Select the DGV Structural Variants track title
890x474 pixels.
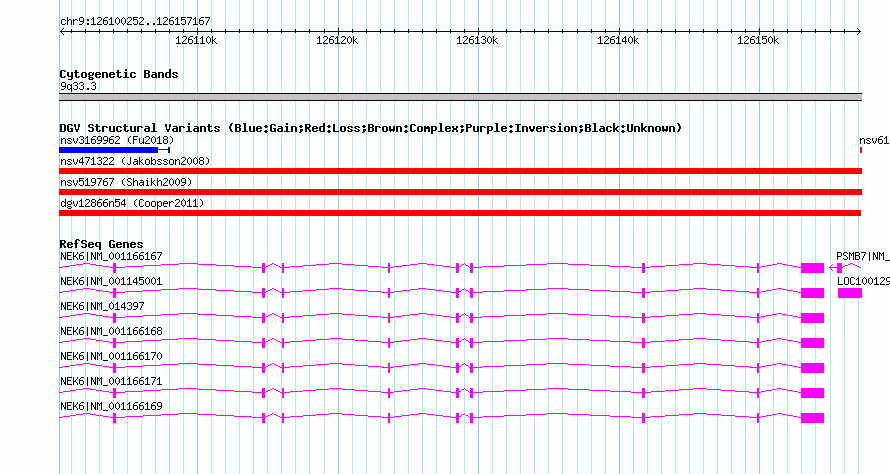pyautogui.click(x=371, y=128)
